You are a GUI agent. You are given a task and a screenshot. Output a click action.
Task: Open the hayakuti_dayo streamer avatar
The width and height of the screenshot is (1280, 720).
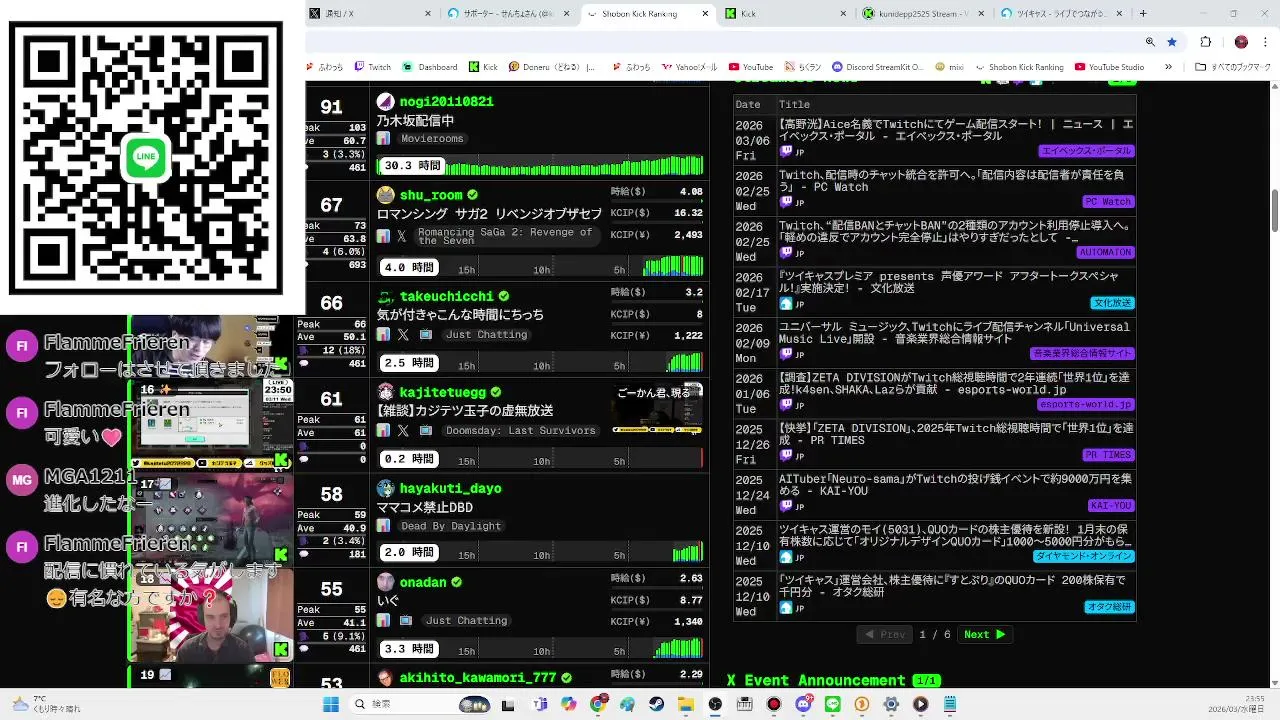tap(385, 488)
